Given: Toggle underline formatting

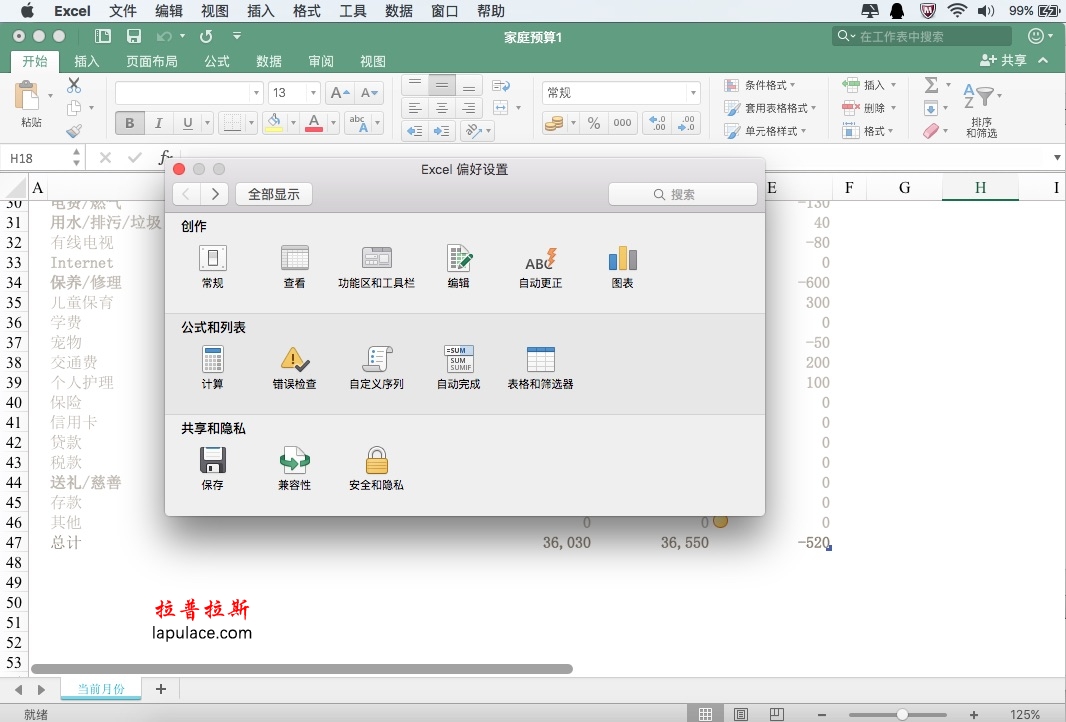Looking at the screenshot, I should (186, 122).
